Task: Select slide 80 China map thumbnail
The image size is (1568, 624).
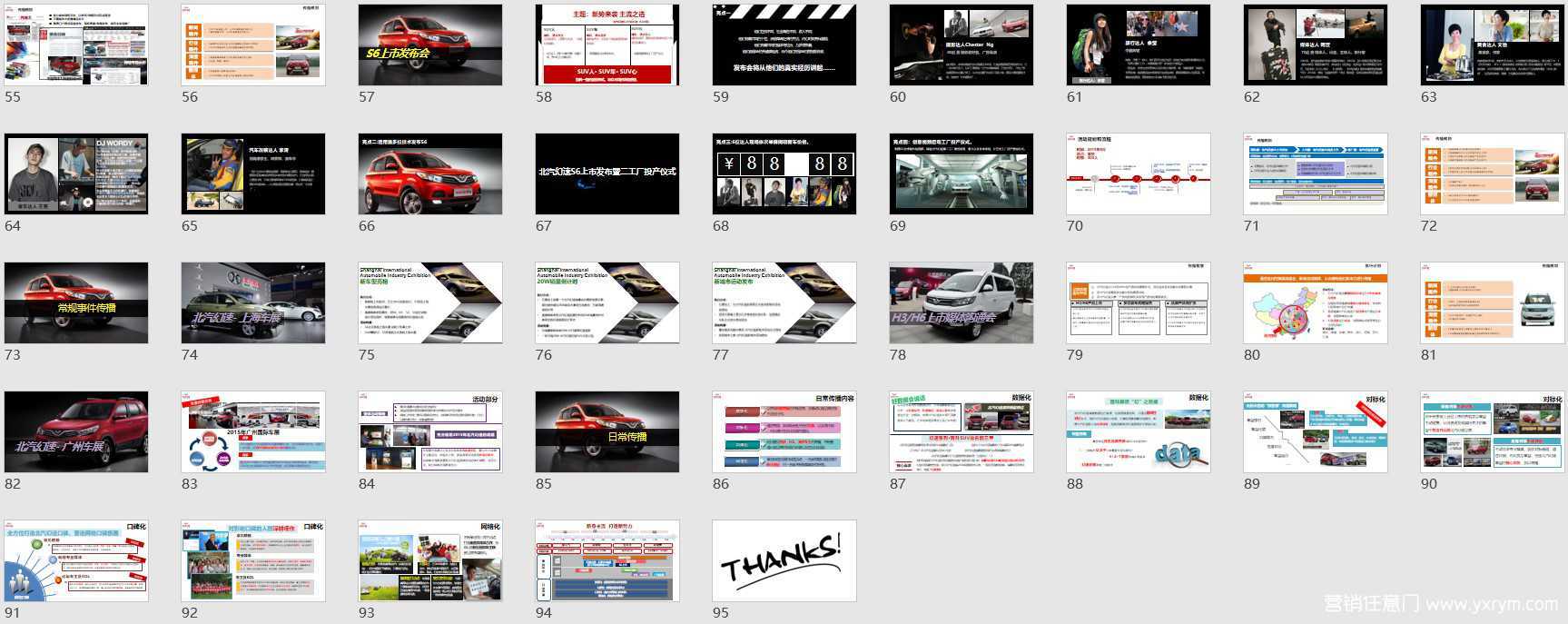Action: point(1316,302)
